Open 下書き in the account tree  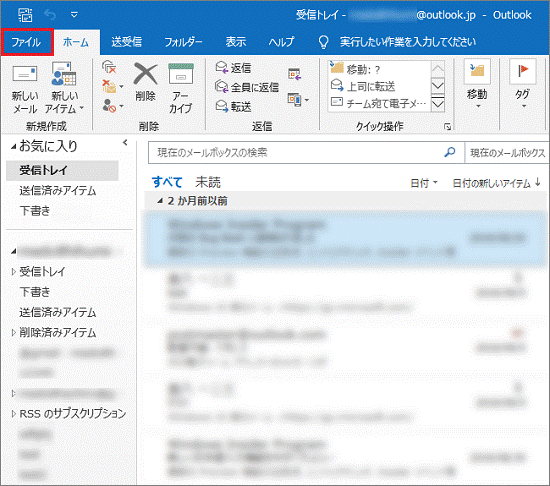pos(35,292)
